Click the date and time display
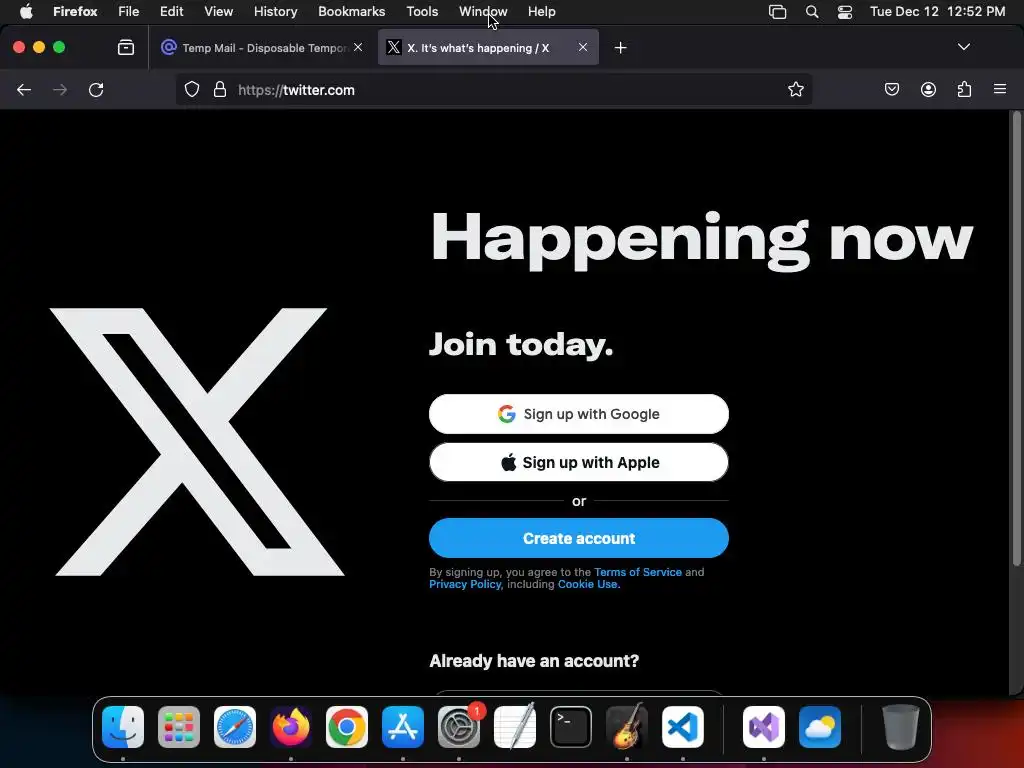Screen dimensions: 1024x768 937,12
